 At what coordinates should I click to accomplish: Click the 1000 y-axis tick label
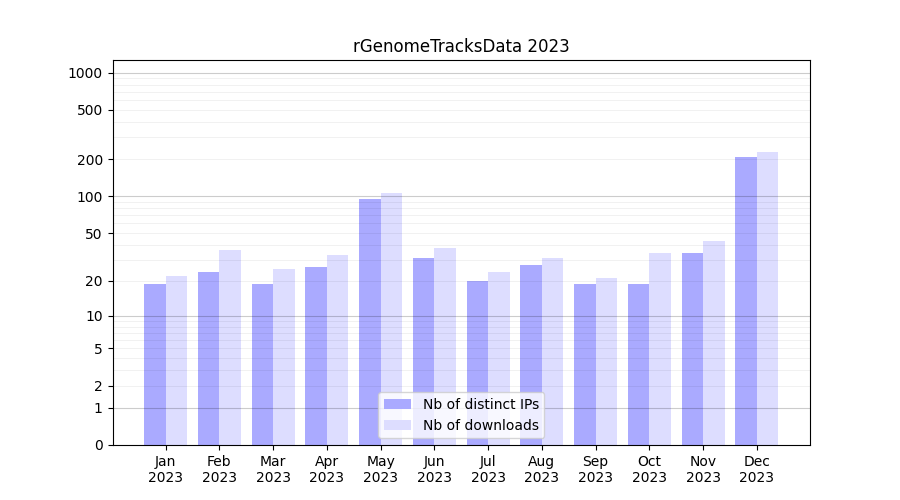click(85, 73)
